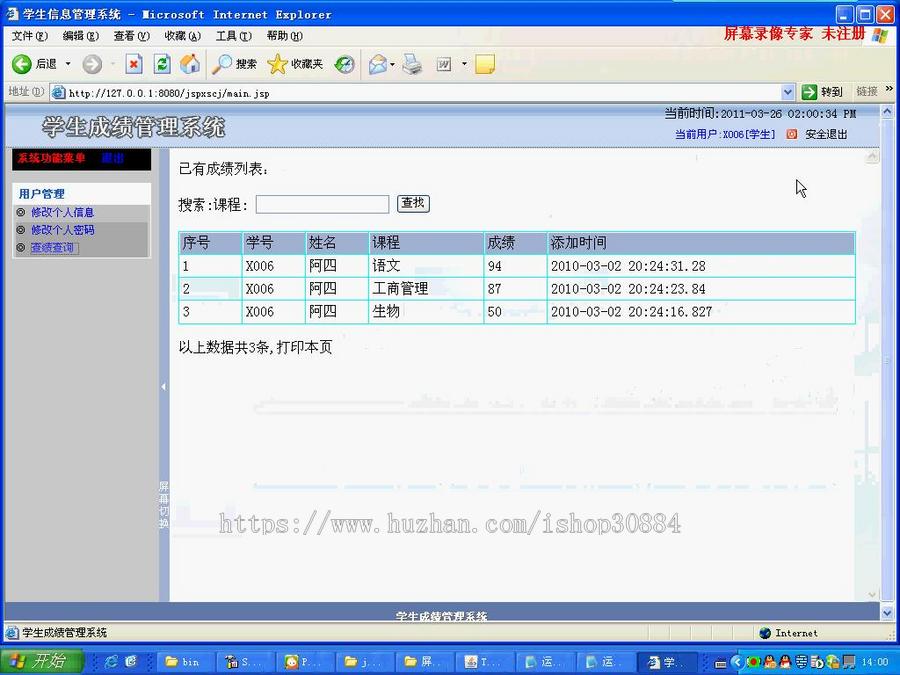This screenshot has height=675, width=900.
Task: Click the Stop loading icon
Action: pyautogui.click(x=134, y=64)
